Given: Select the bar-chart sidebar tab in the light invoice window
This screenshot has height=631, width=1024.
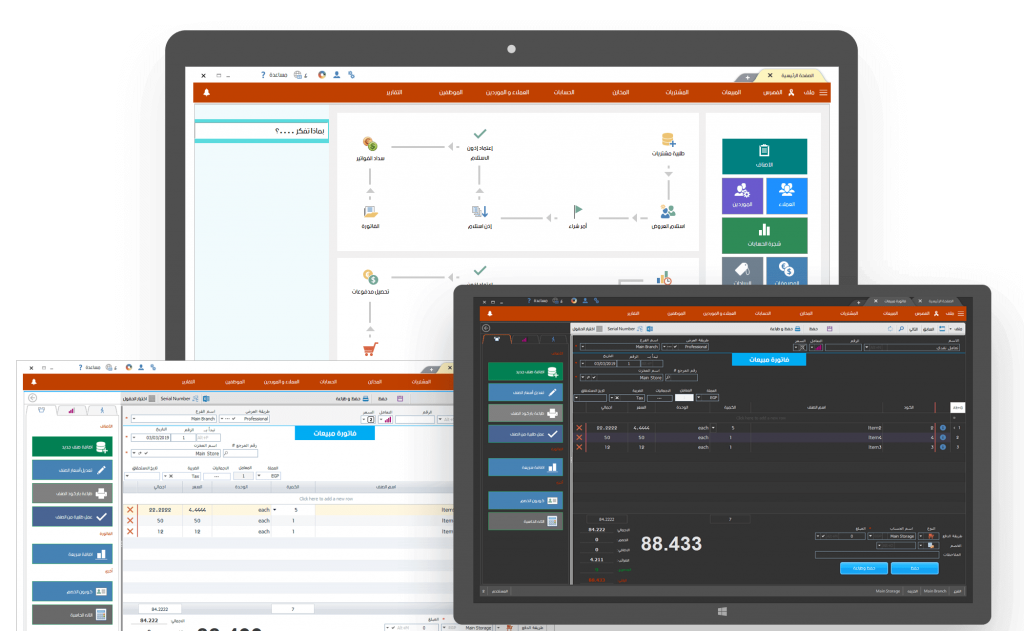Looking at the screenshot, I should tap(71, 410).
